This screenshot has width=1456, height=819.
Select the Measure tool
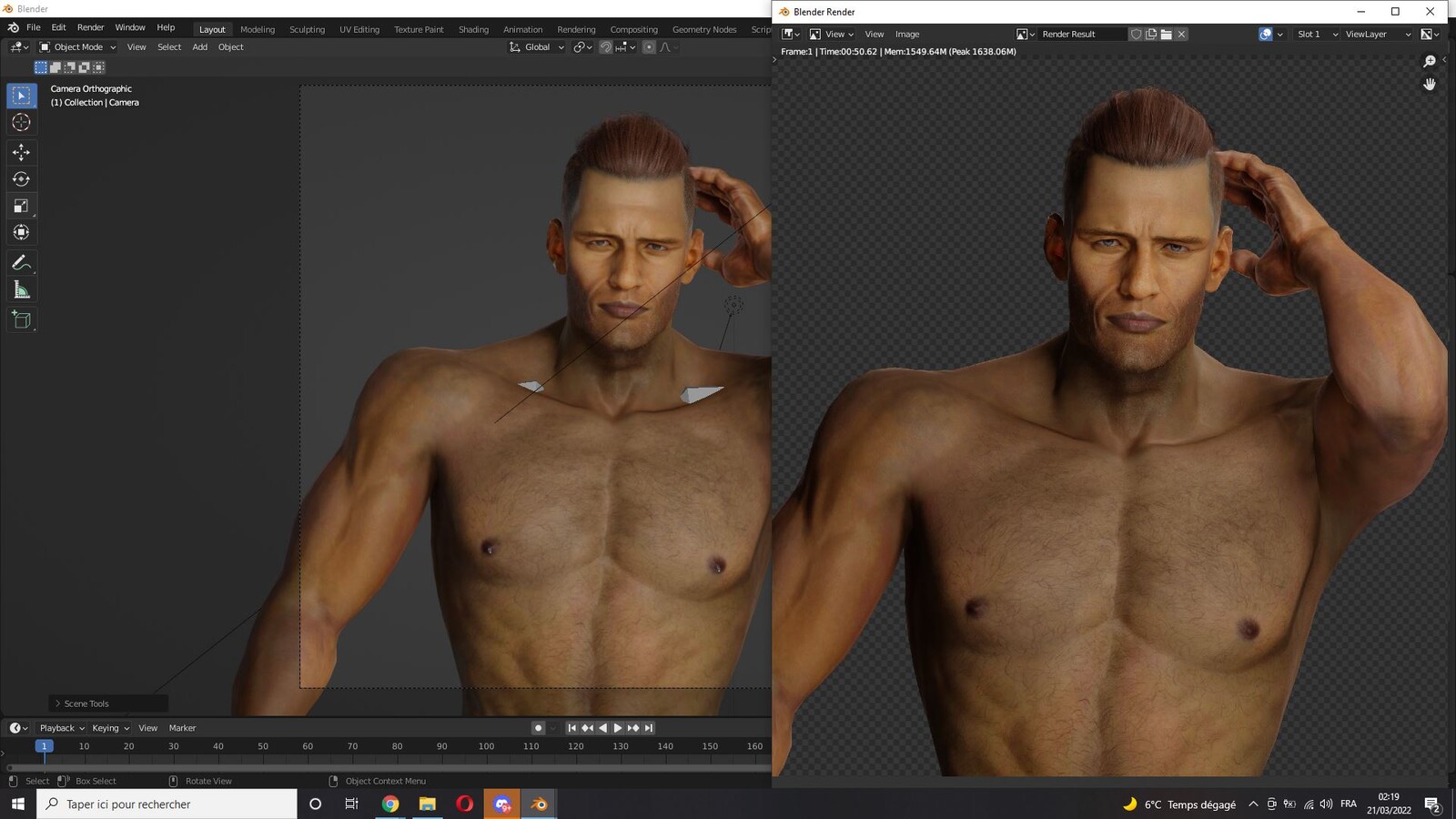pyautogui.click(x=21, y=290)
